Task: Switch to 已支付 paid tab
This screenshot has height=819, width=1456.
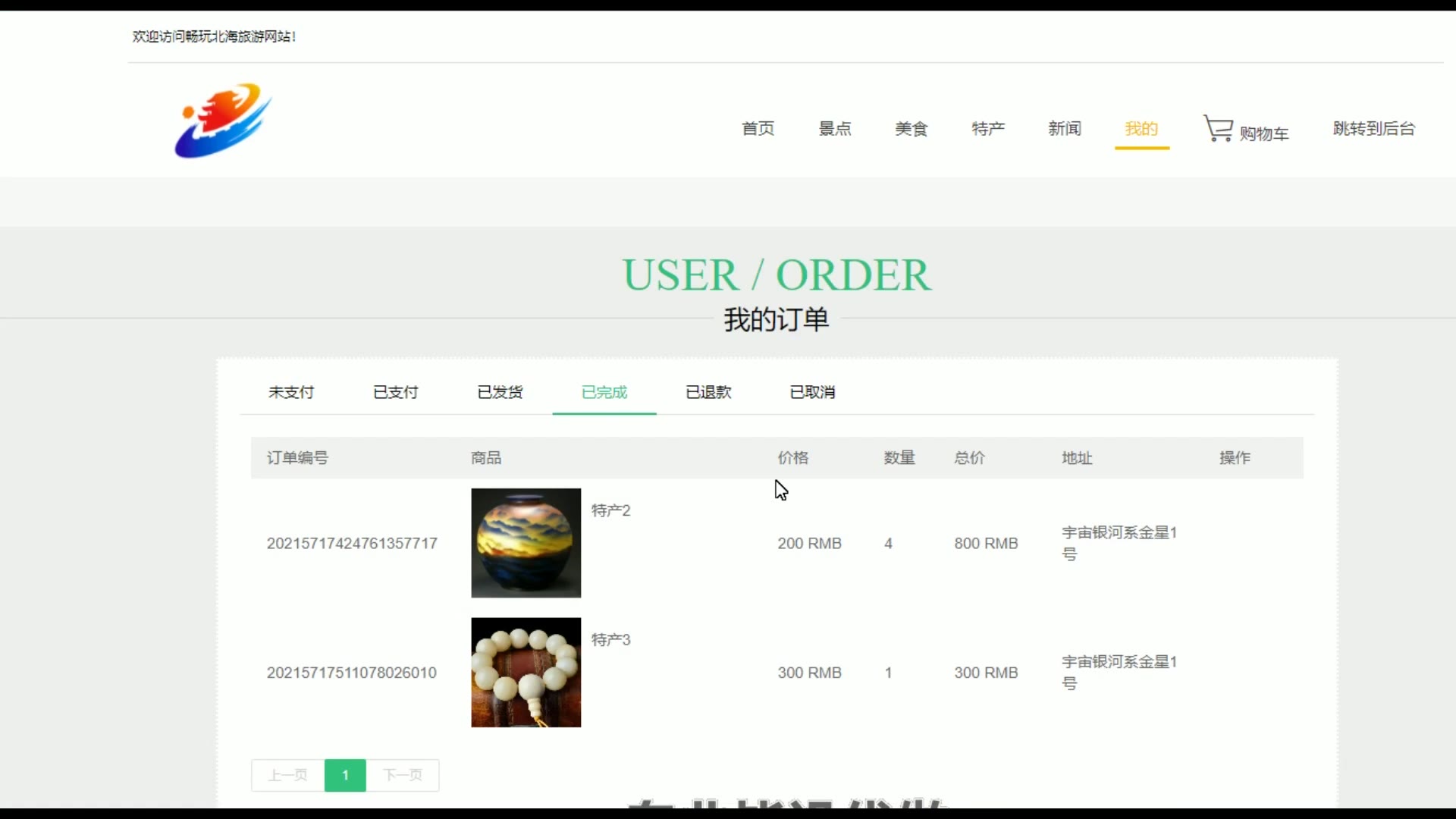Action: [395, 392]
